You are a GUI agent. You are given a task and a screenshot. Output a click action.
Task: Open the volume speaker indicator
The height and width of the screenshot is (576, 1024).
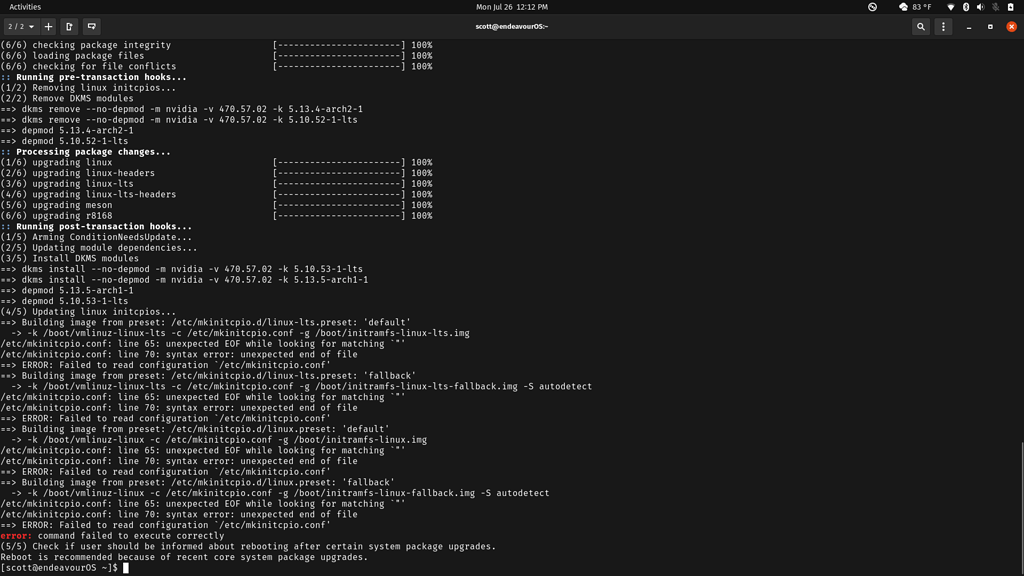tap(980, 7)
